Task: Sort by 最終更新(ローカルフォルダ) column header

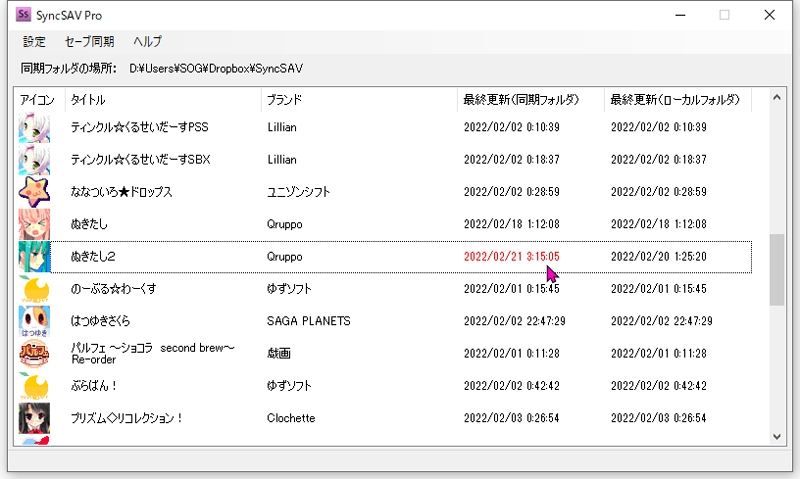Action: pyautogui.click(x=677, y=100)
